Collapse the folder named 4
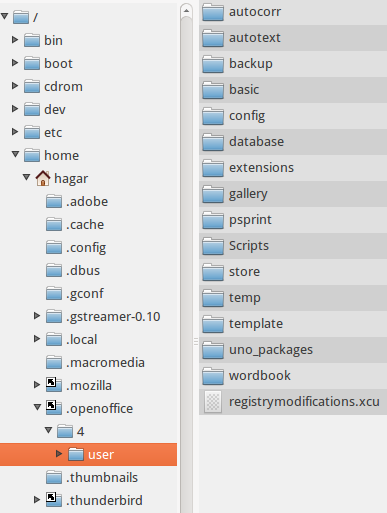This screenshot has width=387, height=513. click(49, 430)
